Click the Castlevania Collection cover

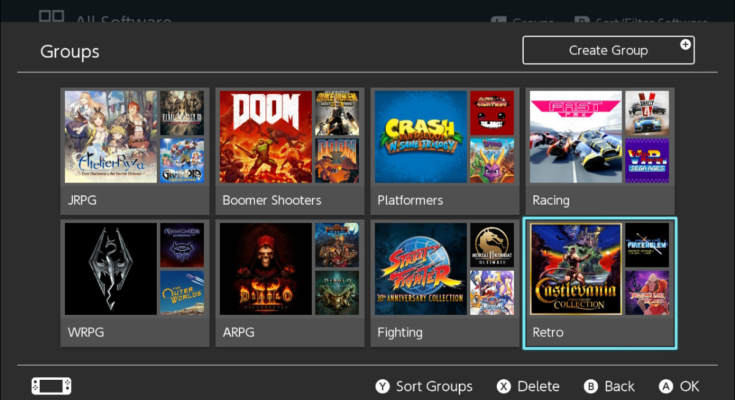(x=575, y=269)
